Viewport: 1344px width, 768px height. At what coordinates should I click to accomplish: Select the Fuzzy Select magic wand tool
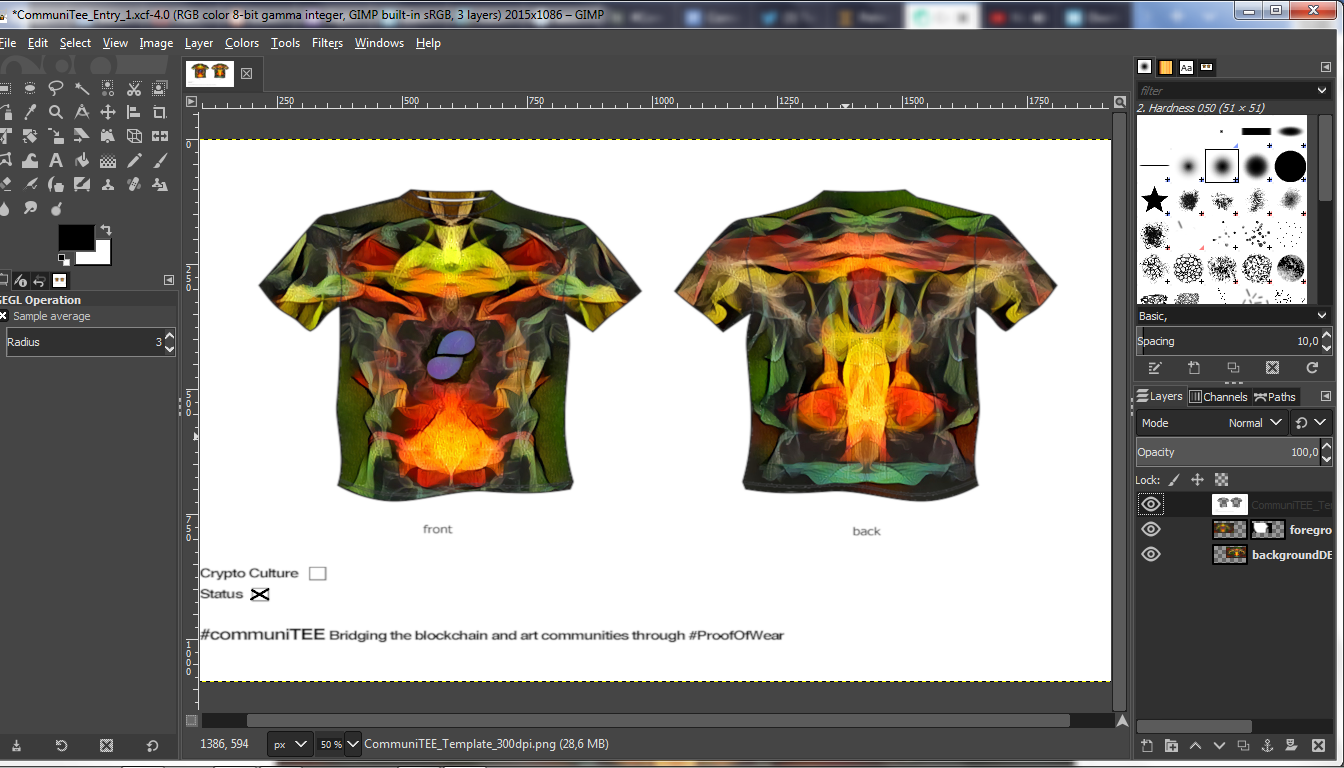point(82,88)
